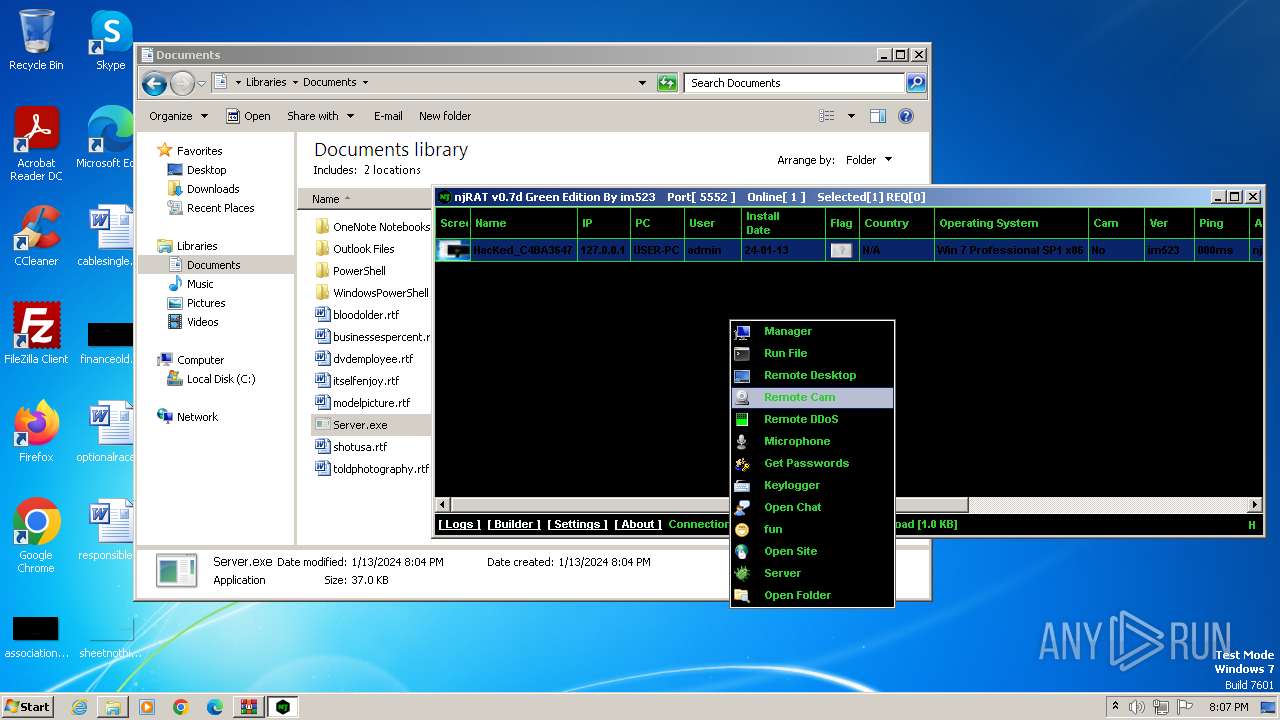Open the Organize dropdown
This screenshot has height=720, width=1280.
pyautogui.click(x=178, y=116)
